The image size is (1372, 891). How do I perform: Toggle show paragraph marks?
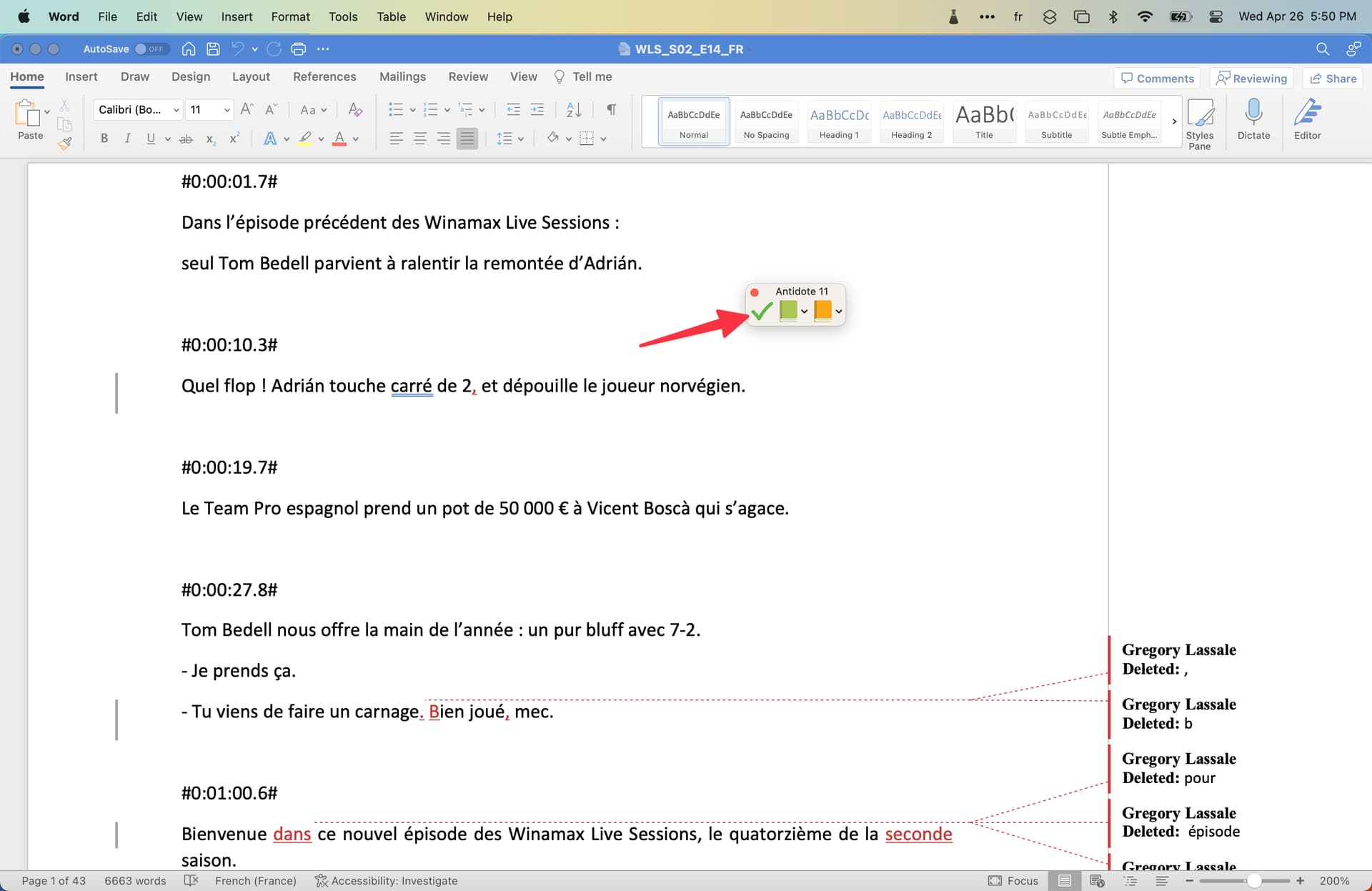coord(611,109)
